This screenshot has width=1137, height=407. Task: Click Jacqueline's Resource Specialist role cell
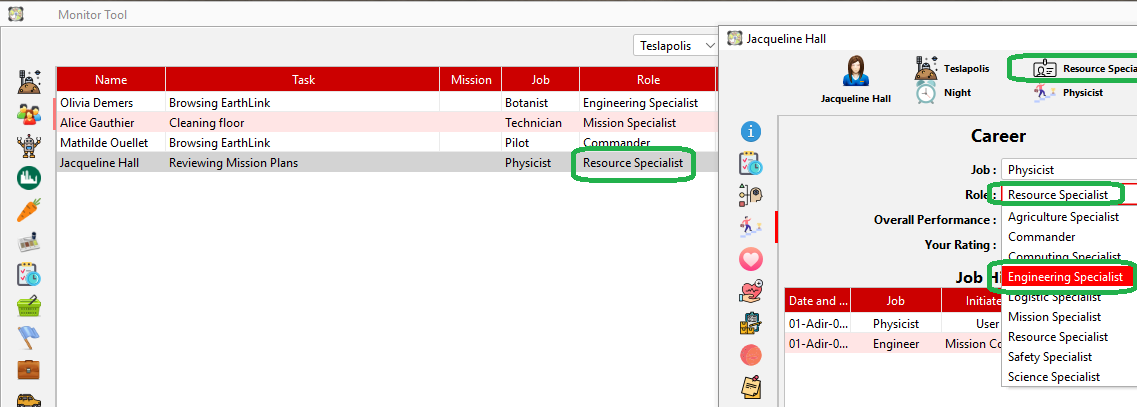pyautogui.click(x=648, y=163)
